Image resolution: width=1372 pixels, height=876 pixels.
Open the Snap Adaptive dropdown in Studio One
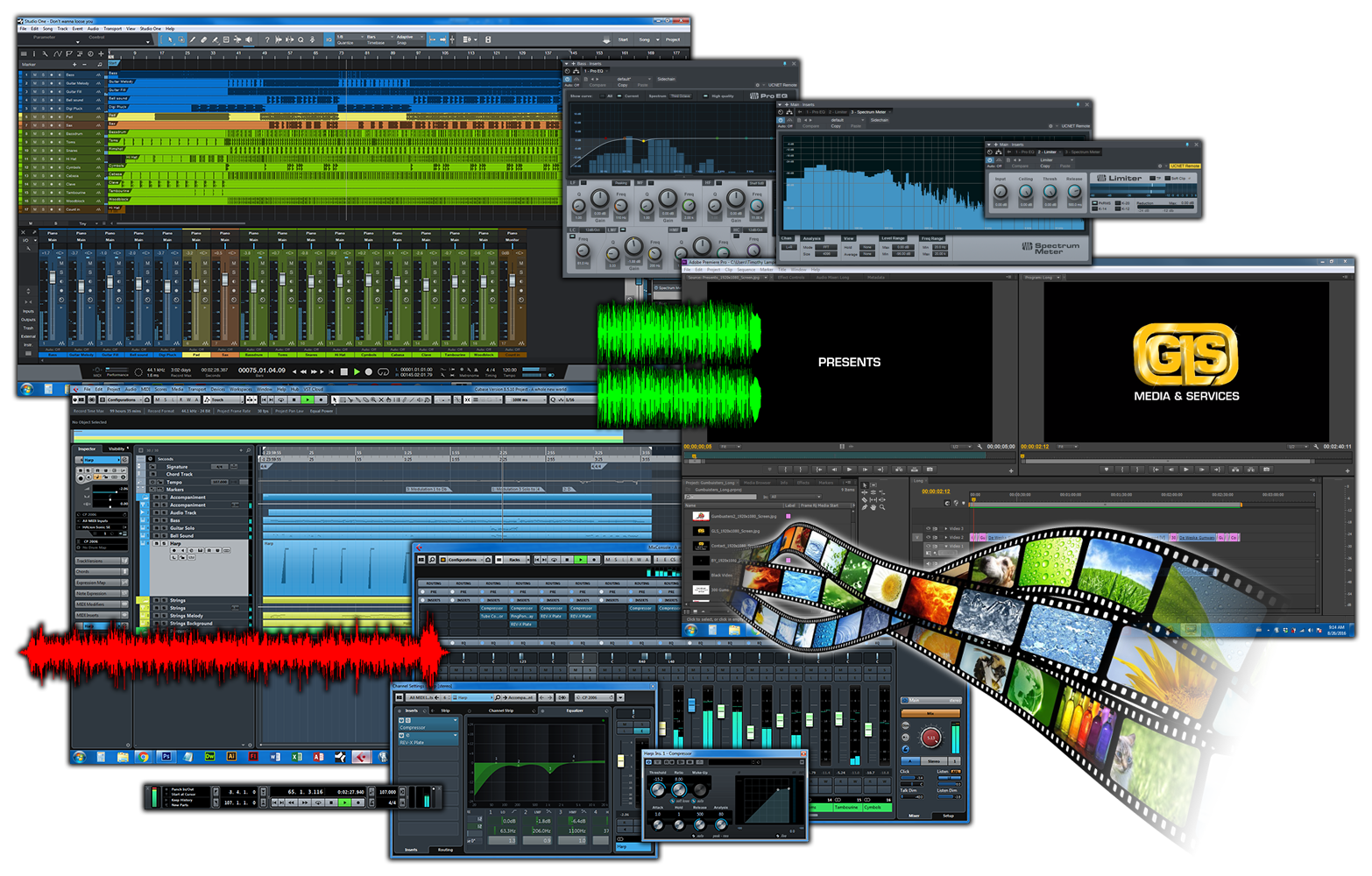409,37
